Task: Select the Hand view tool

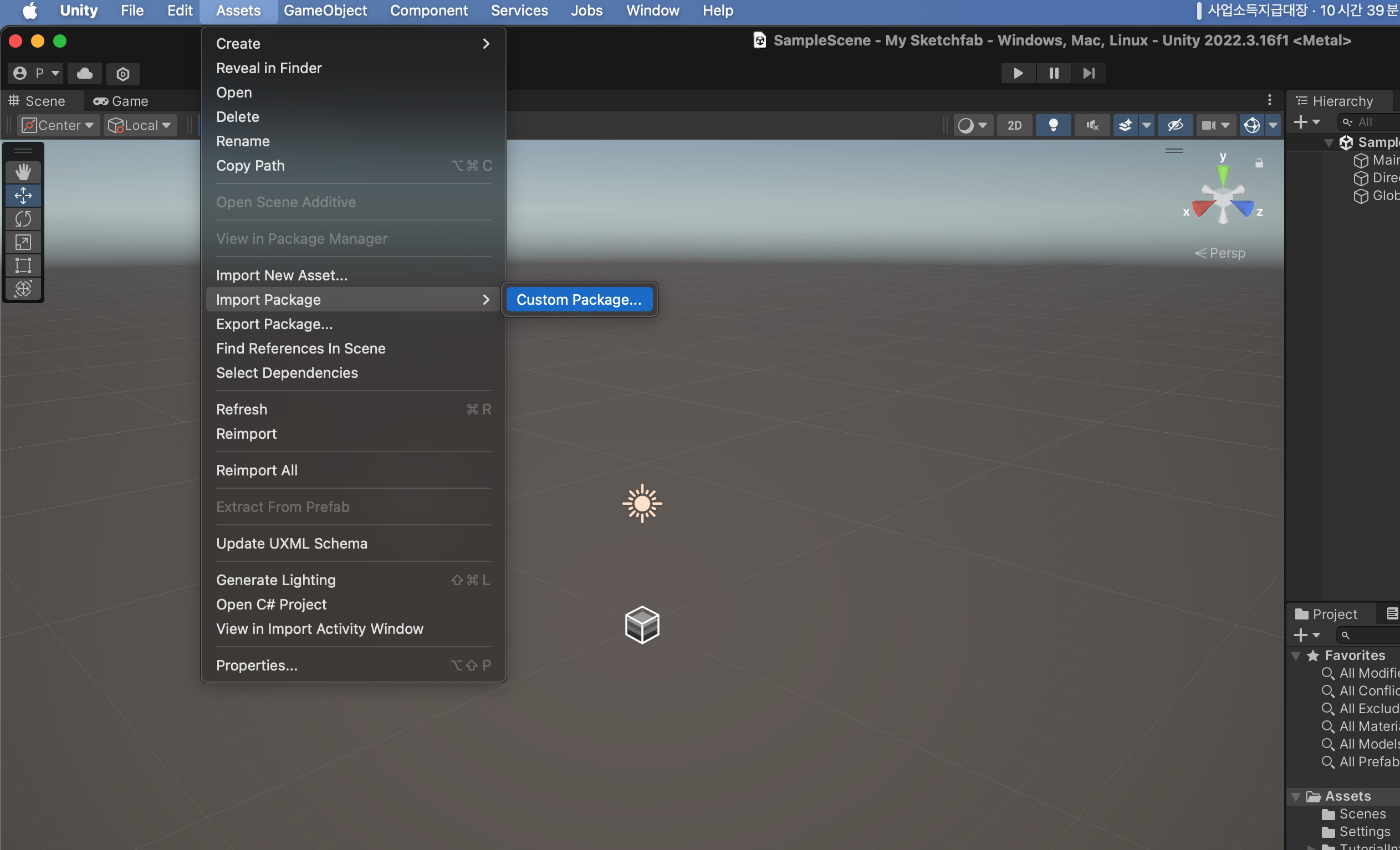Action: coord(23,172)
